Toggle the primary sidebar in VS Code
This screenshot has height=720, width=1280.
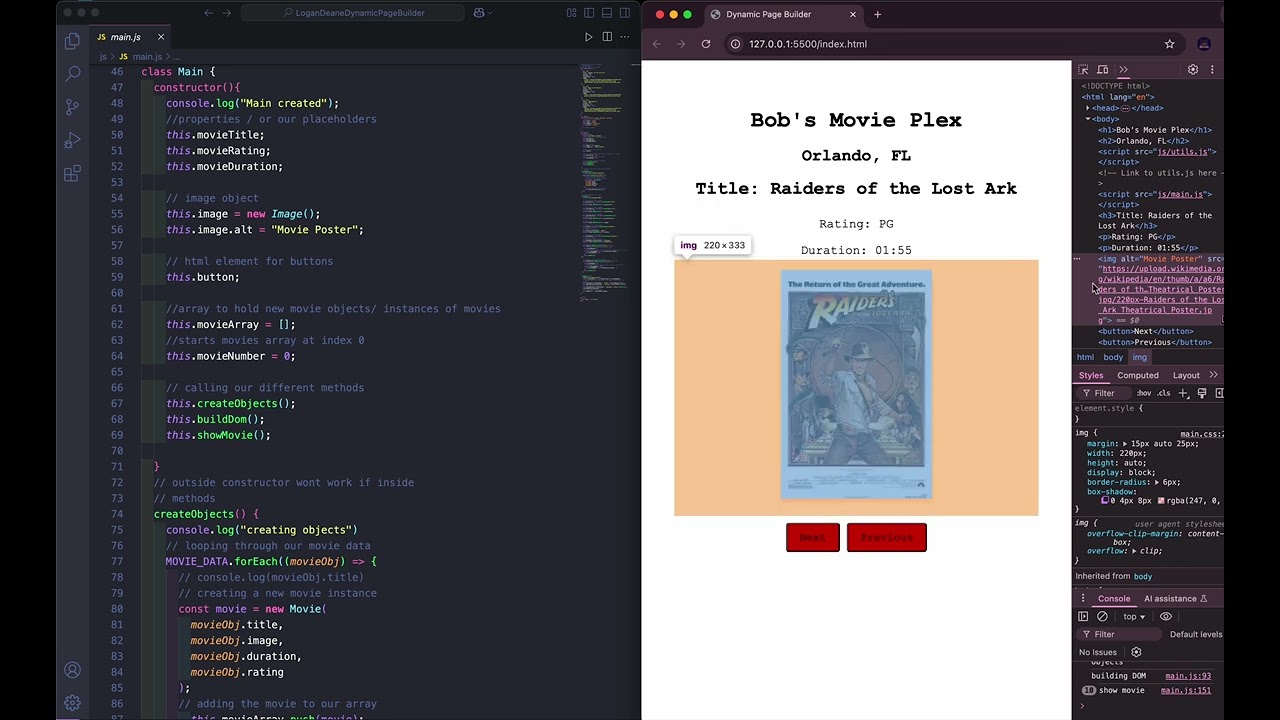click(x=589, y=13)
